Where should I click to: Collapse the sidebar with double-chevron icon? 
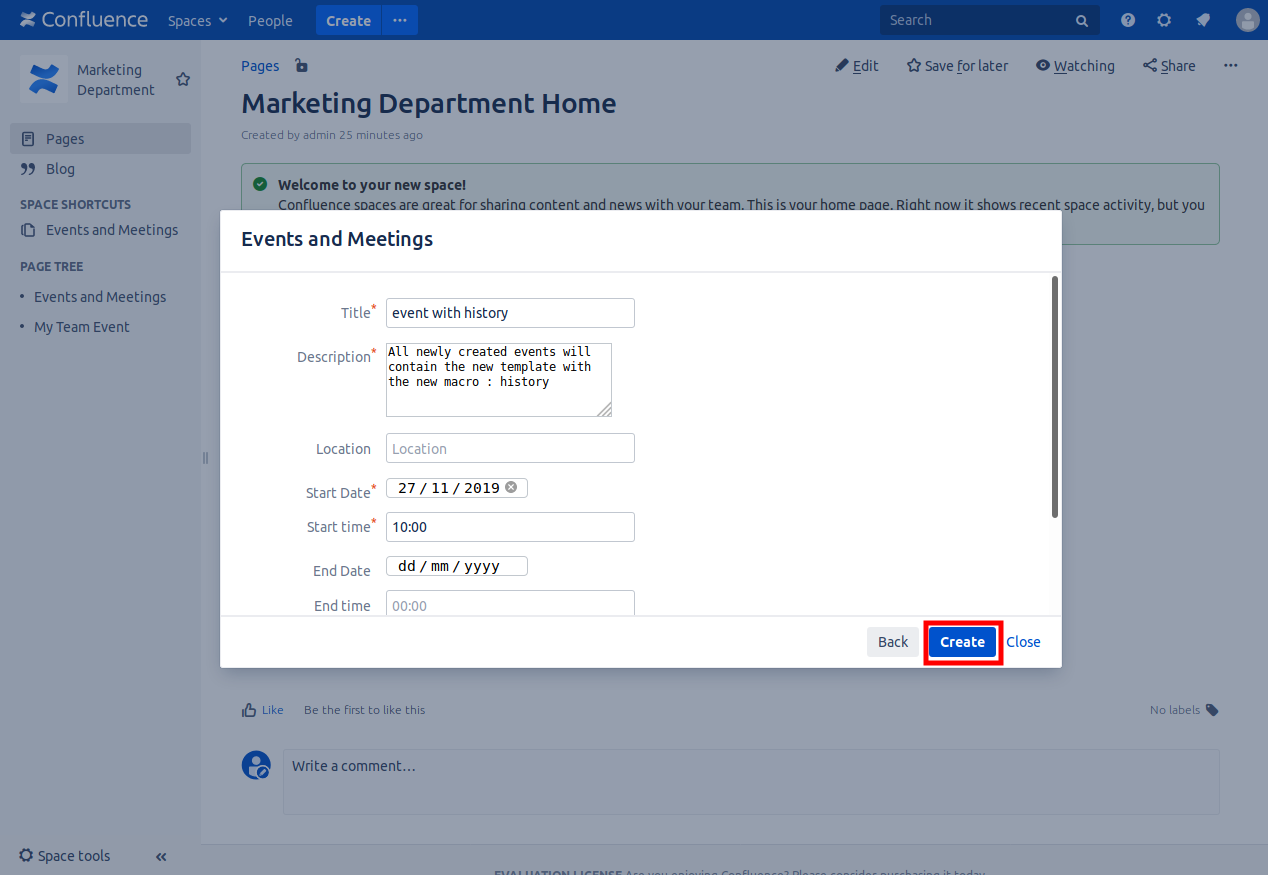(x=161, y=856)
